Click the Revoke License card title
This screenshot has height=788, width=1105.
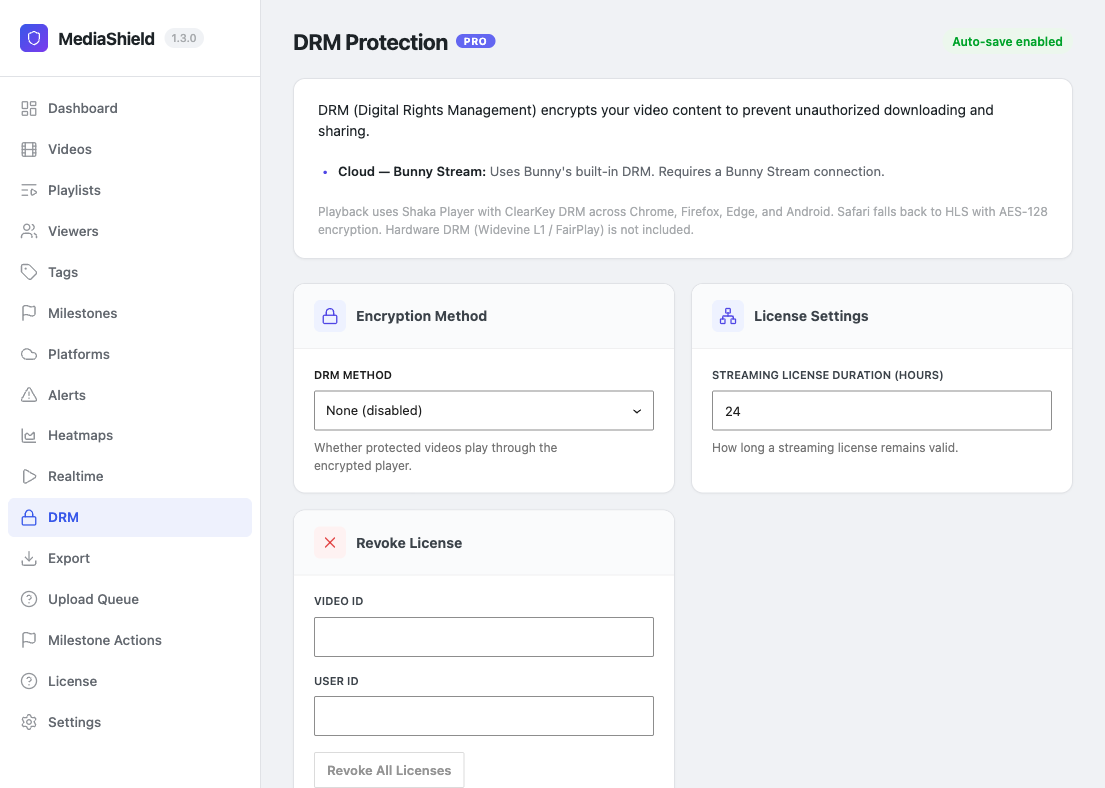[x=409, y=543]
